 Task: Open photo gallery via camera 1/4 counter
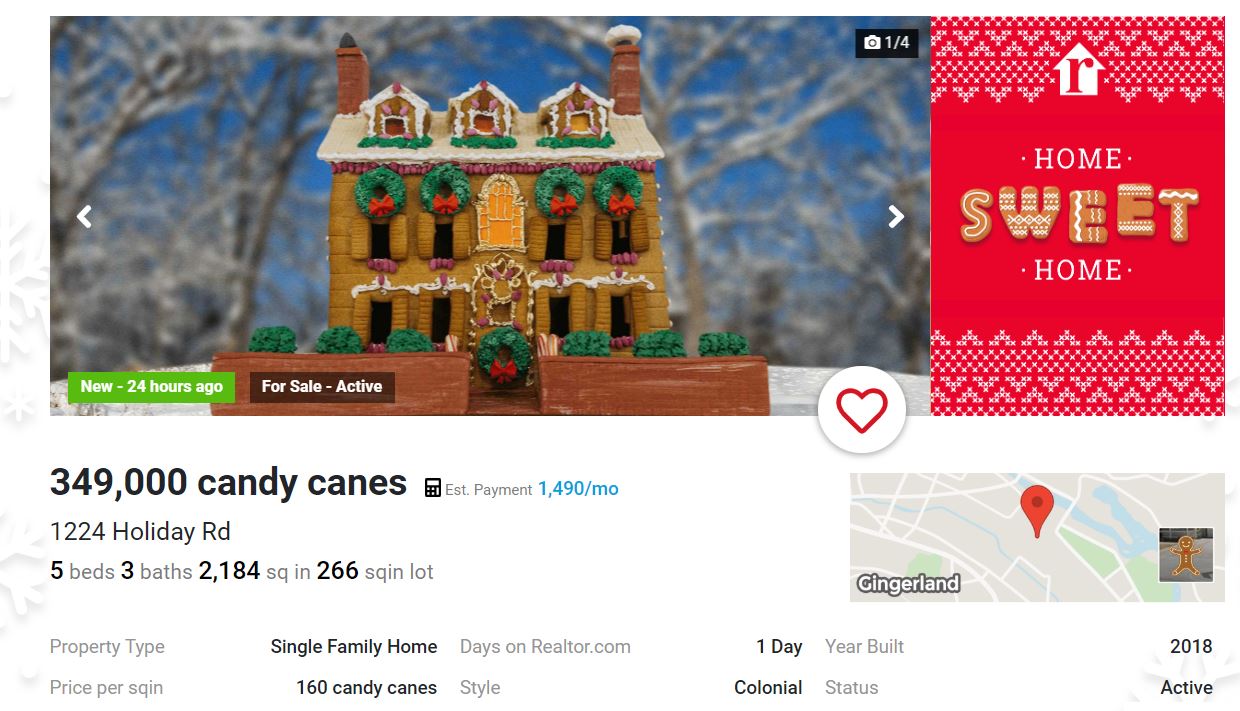coord(887,42)
